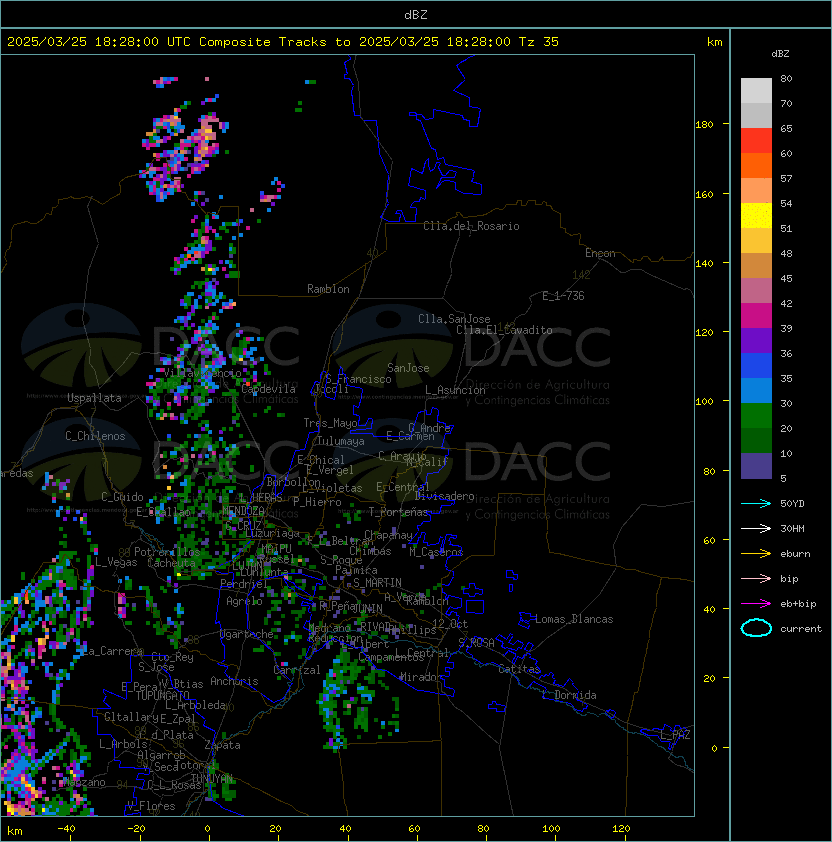Click the 'La_Carrera' place label

113,651
